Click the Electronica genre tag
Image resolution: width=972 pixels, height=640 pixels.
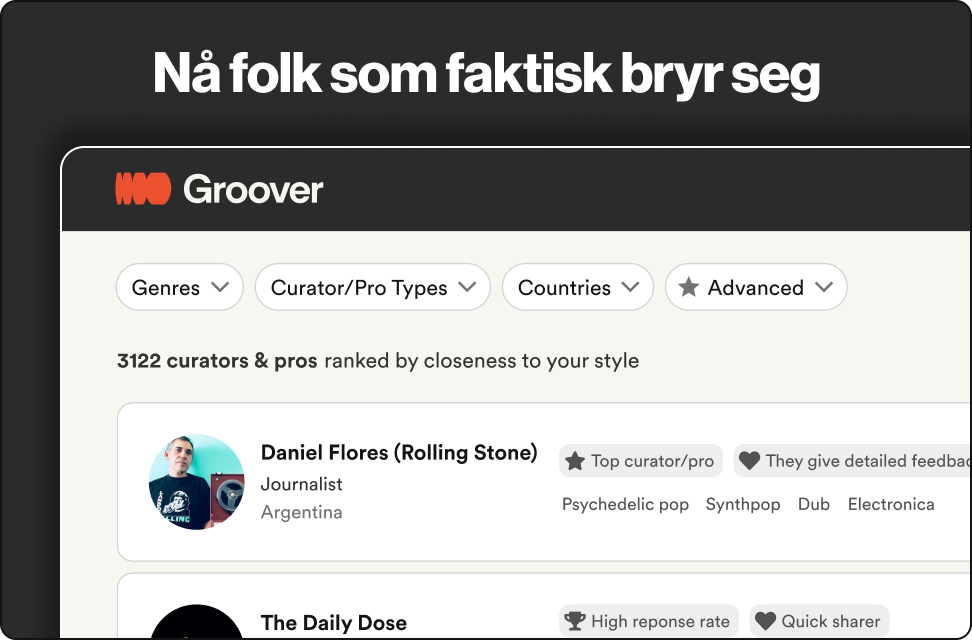point(891,504)
